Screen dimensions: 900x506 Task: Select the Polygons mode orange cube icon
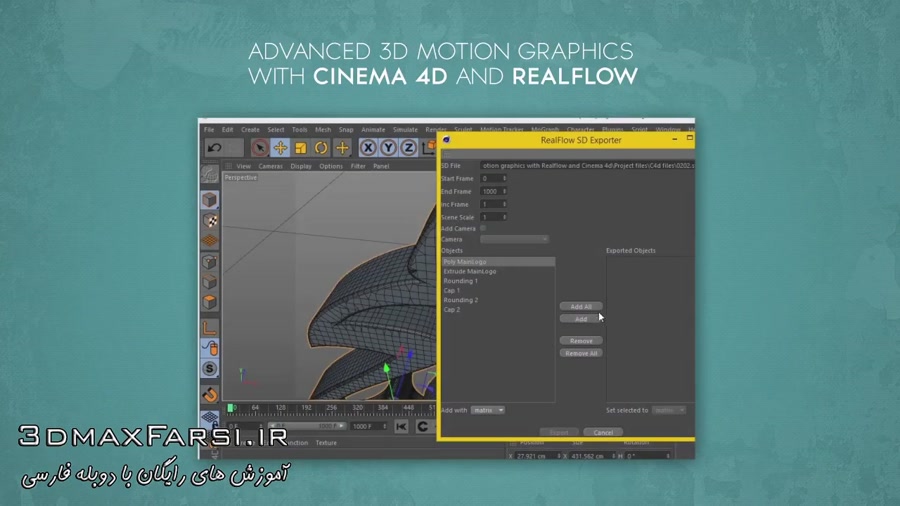pyautogui.click(x=210, y=302)
